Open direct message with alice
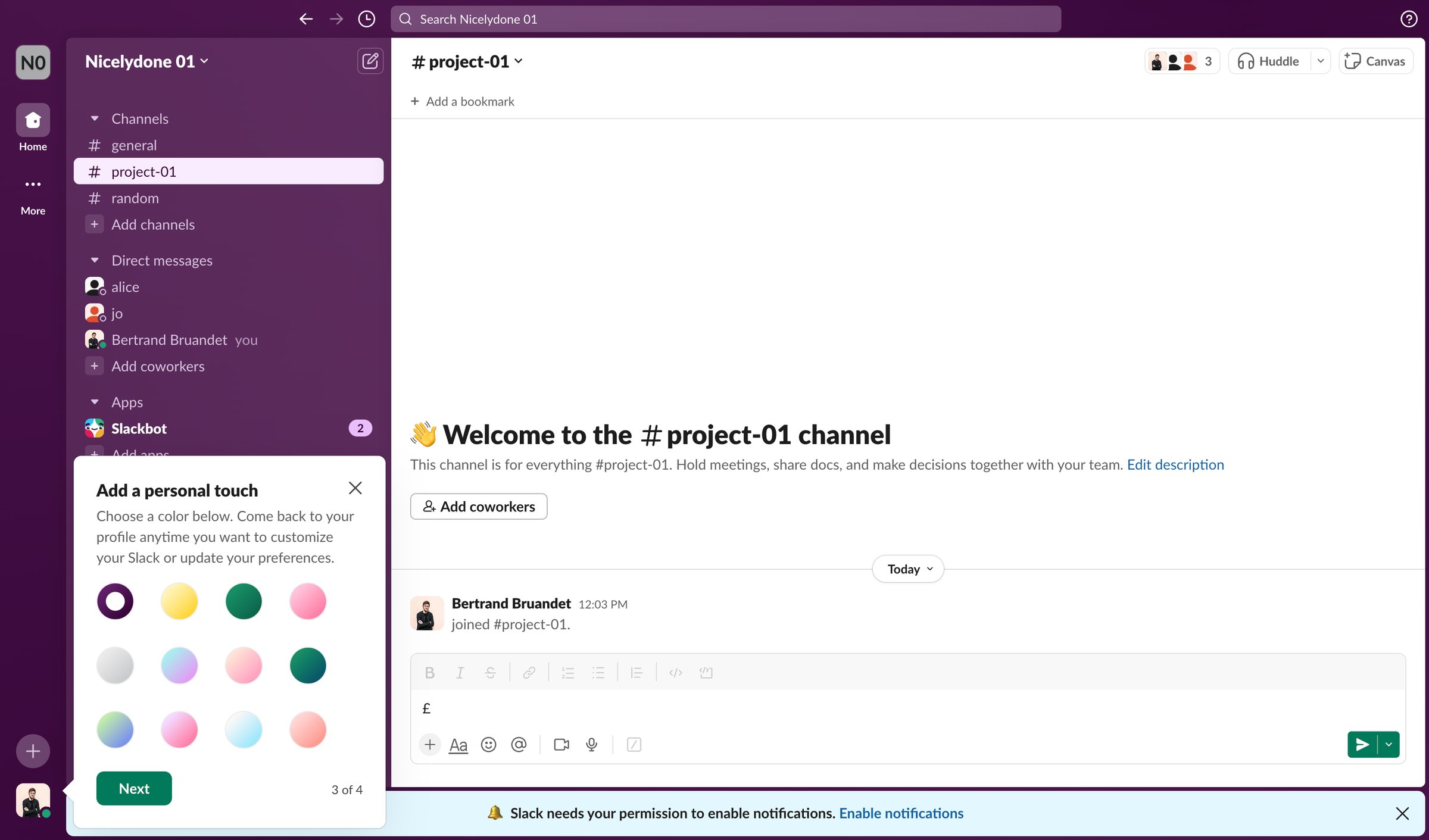The height and width of the screenshot is (840, 1429). click(x=229, y=287)
